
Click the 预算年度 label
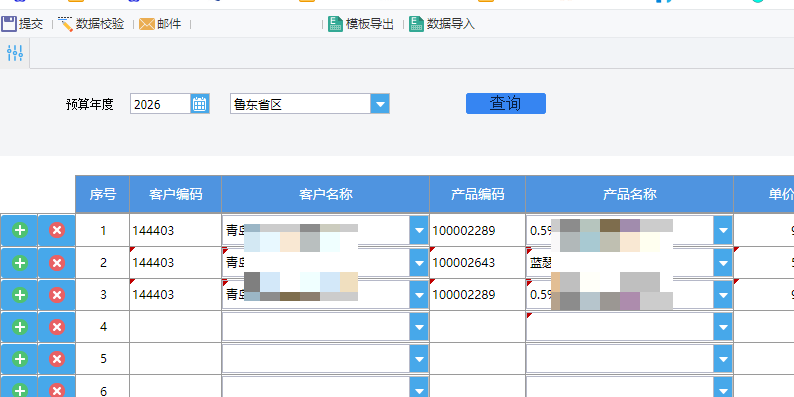(x=90, y=104)
